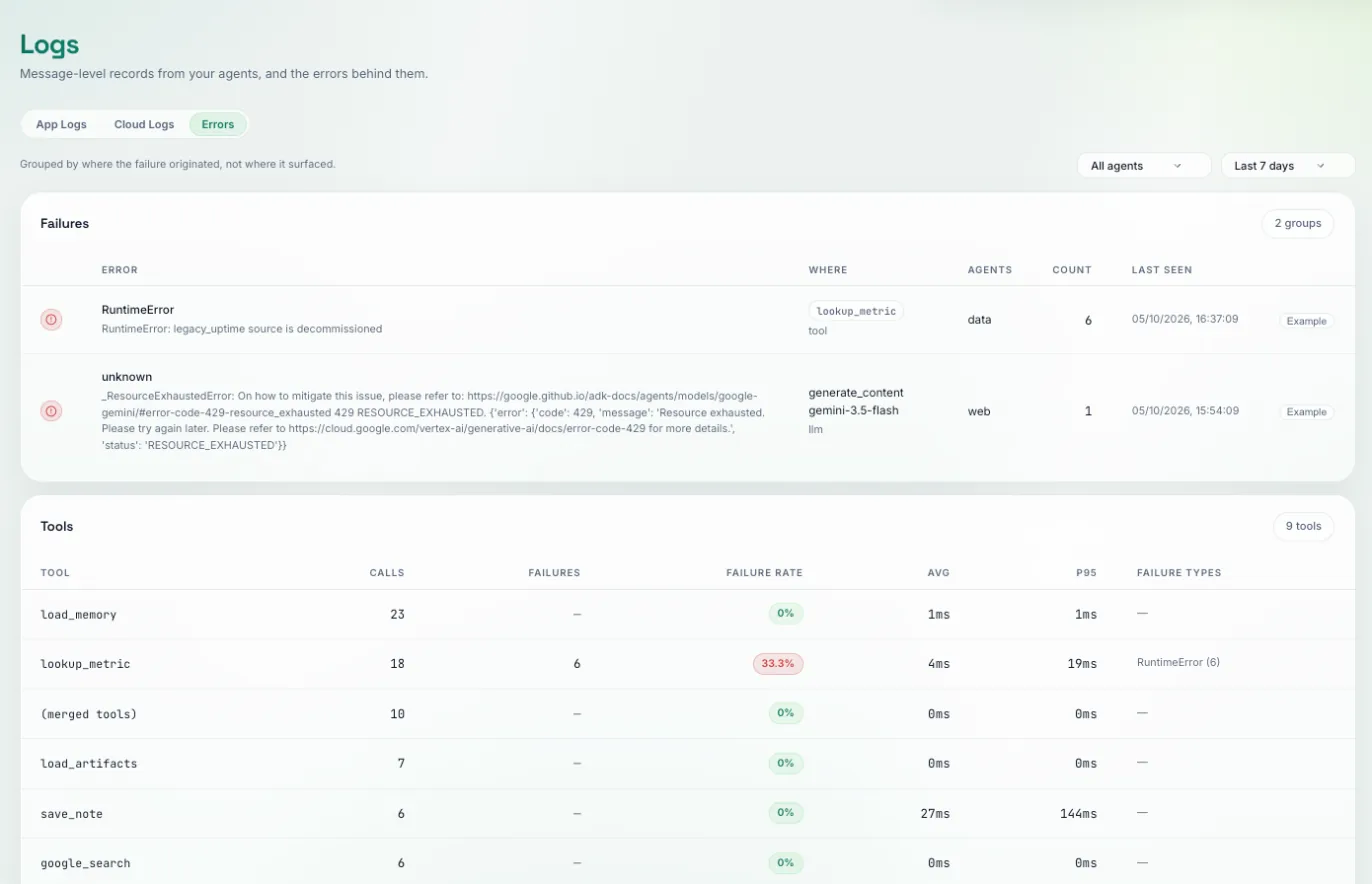Viewport: 1372px width, 884px height.
Task: Click the web agent name
Action: coord(980,411)
